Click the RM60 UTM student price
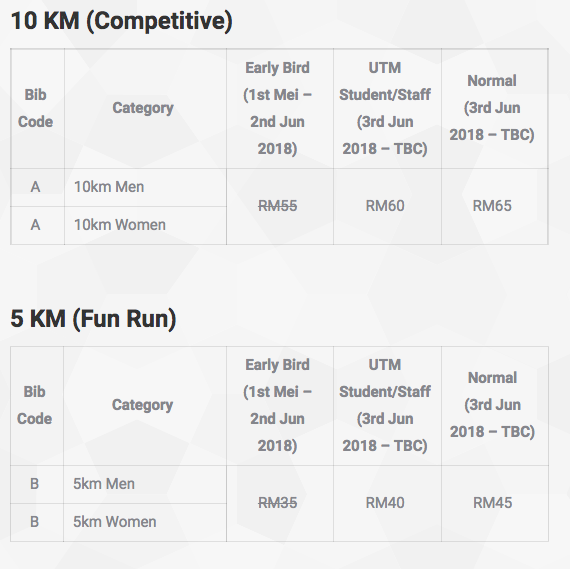Viewport: 570px width, 569px height. [385, 206]
